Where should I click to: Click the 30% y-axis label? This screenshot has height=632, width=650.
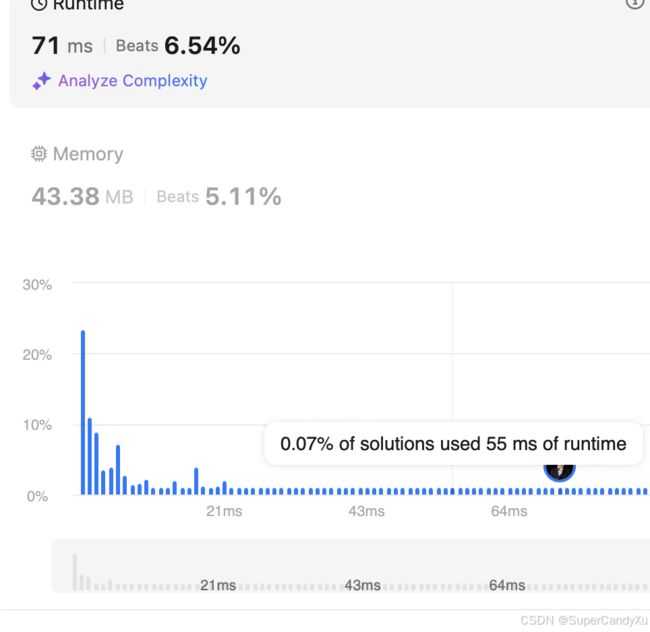click(37, 285)
